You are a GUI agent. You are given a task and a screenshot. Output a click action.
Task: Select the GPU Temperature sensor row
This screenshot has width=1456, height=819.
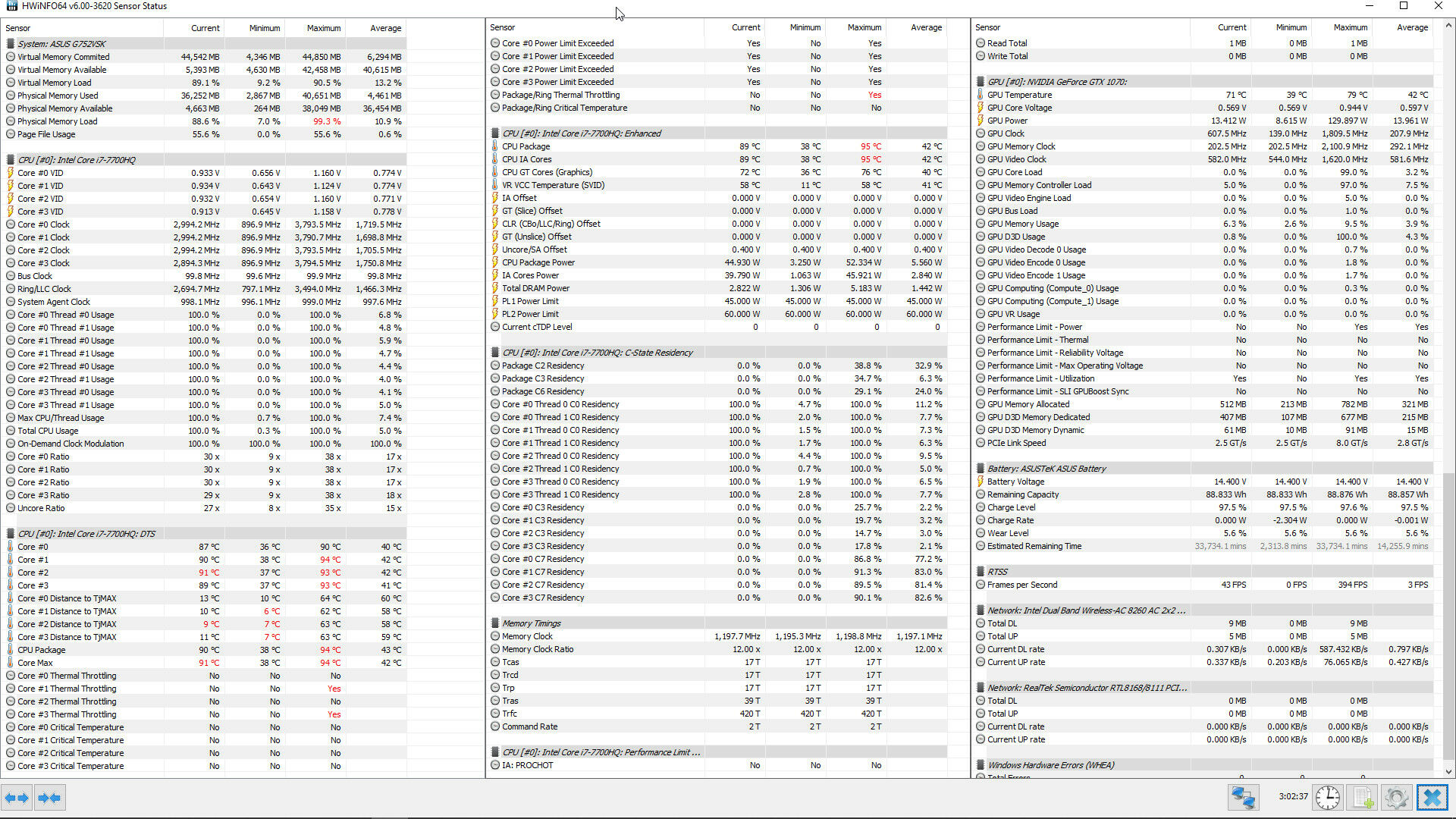tap(1019, 95)
